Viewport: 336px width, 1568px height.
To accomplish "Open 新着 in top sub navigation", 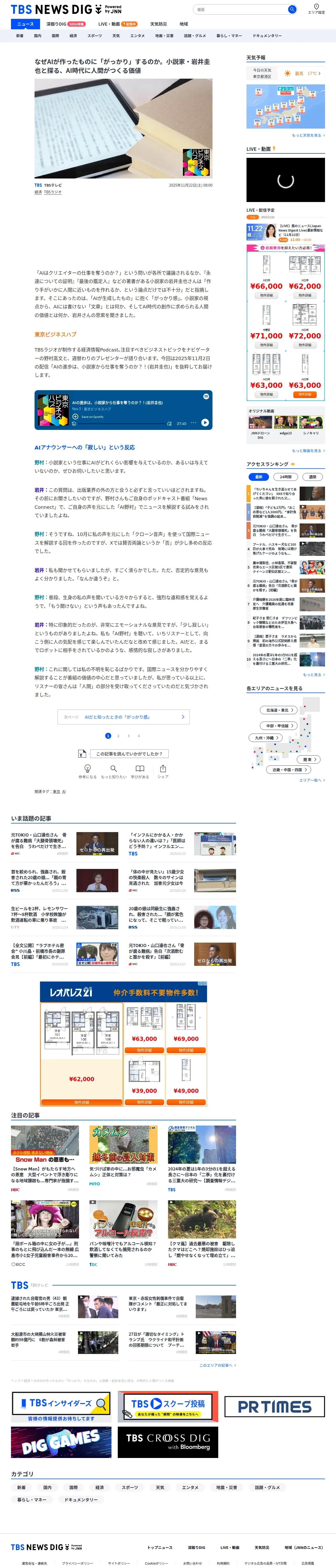I will pyautogui.click(x=20, y=36).
